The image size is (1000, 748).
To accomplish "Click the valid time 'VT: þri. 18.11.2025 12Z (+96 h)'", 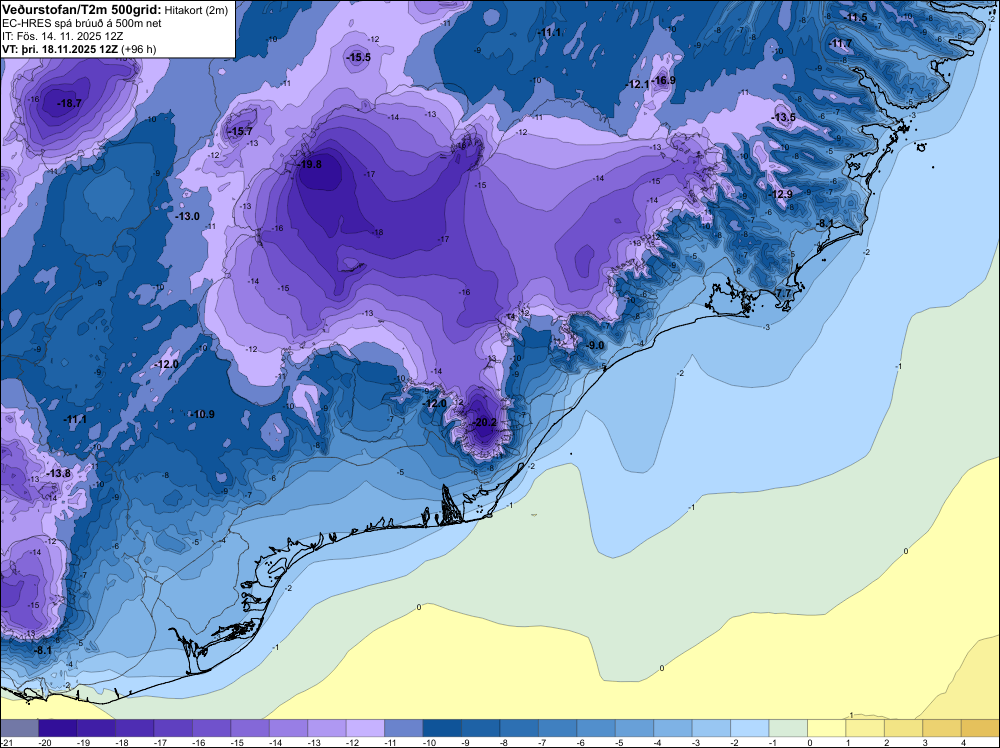I will pos(79,49).
